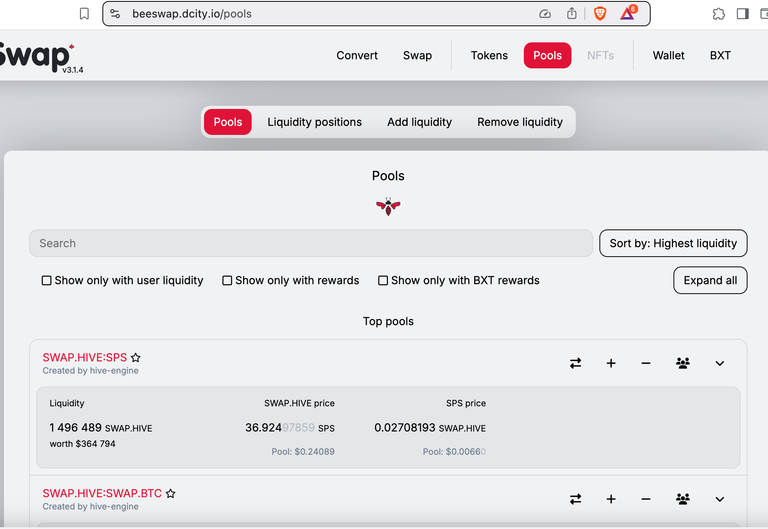Screen dimensions: 768x529
Task: Click the BeeSwap logo
Action: (x=35, y=56)
